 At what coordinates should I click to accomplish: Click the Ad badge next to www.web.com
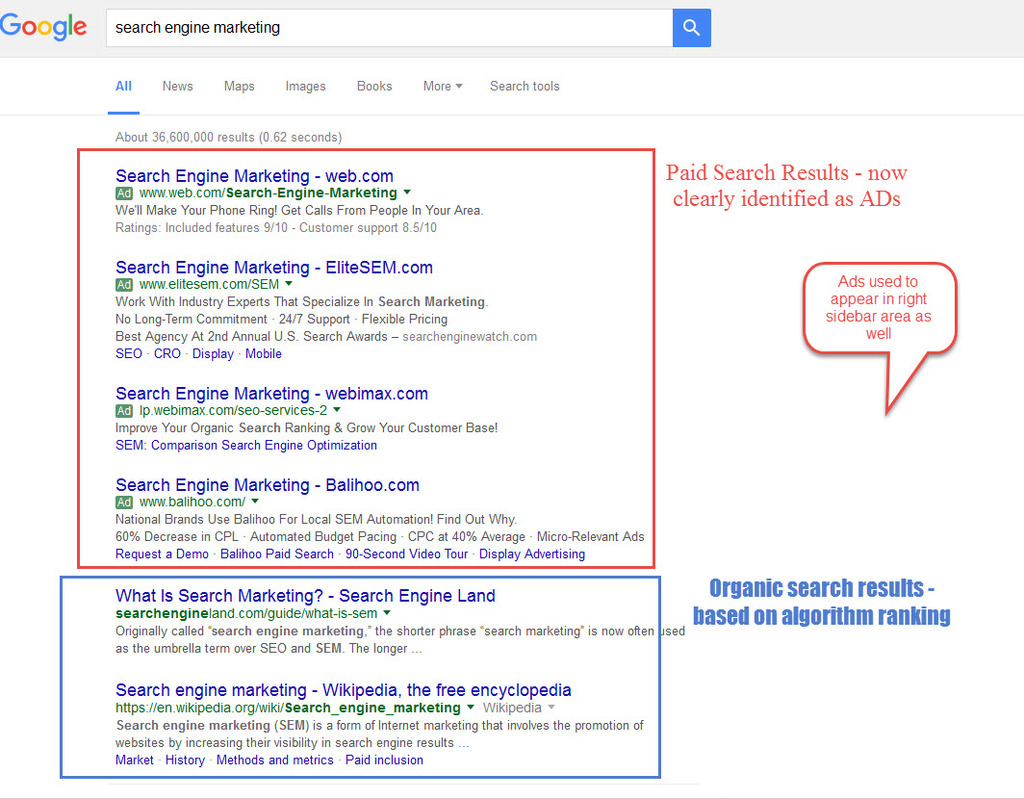(124, 193)
